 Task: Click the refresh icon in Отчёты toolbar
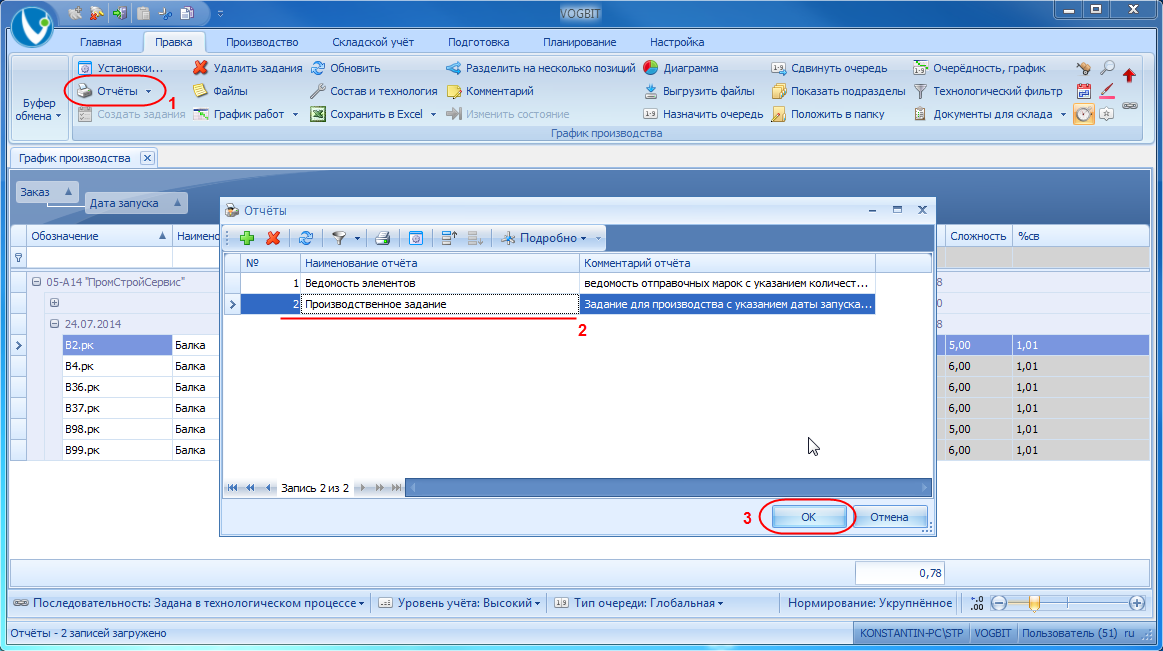tap(306, 238)
